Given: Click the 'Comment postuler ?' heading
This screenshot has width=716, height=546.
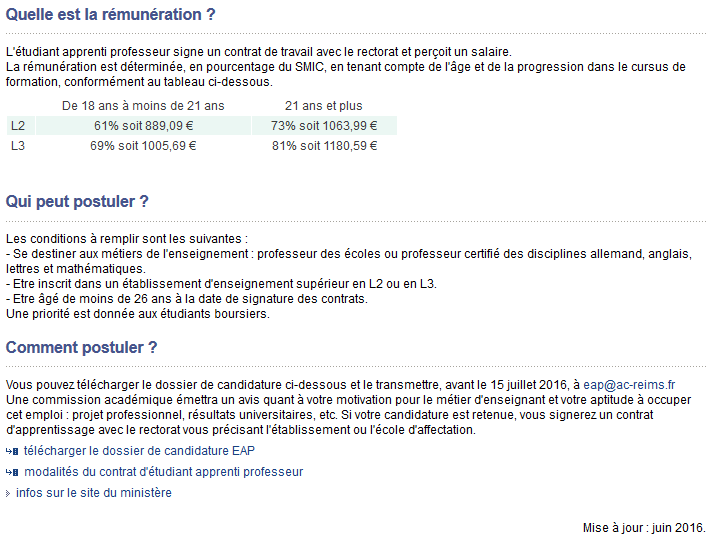Looking at the screenshot, I should 81,347.
